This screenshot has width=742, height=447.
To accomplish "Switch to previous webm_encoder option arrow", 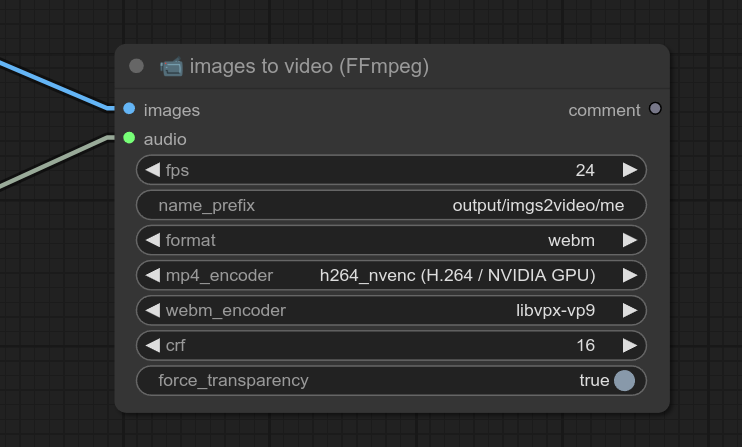I will coord(153,310).
